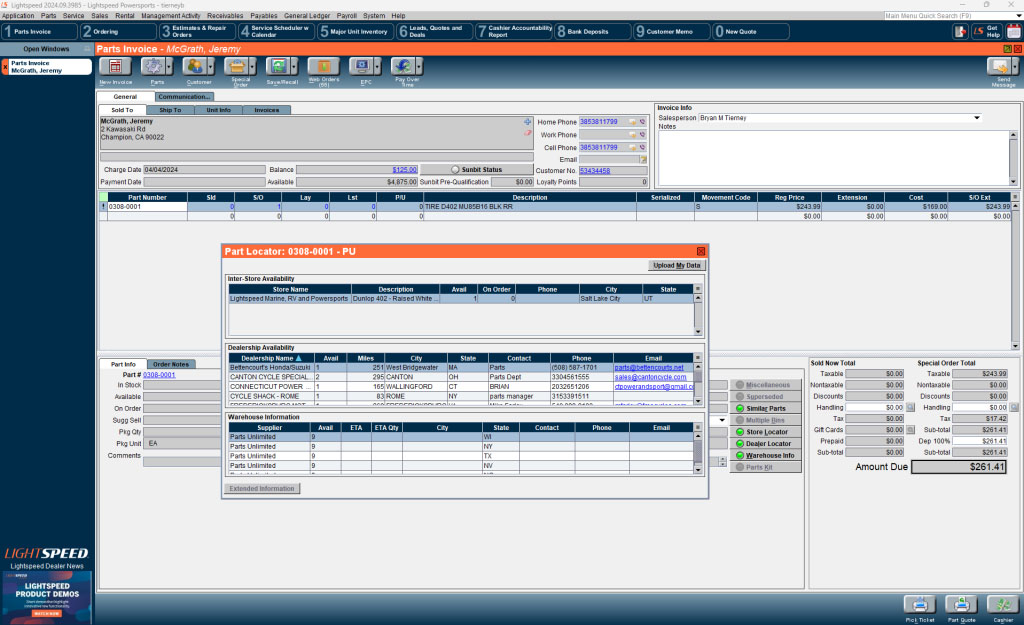Click the Customer toolbar icon

(195, 67)
